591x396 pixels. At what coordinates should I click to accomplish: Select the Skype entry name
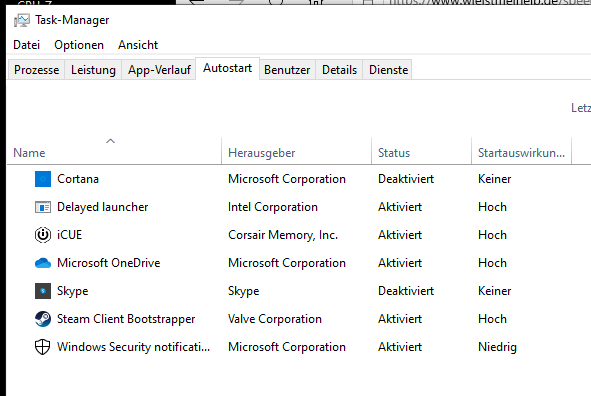72,291
